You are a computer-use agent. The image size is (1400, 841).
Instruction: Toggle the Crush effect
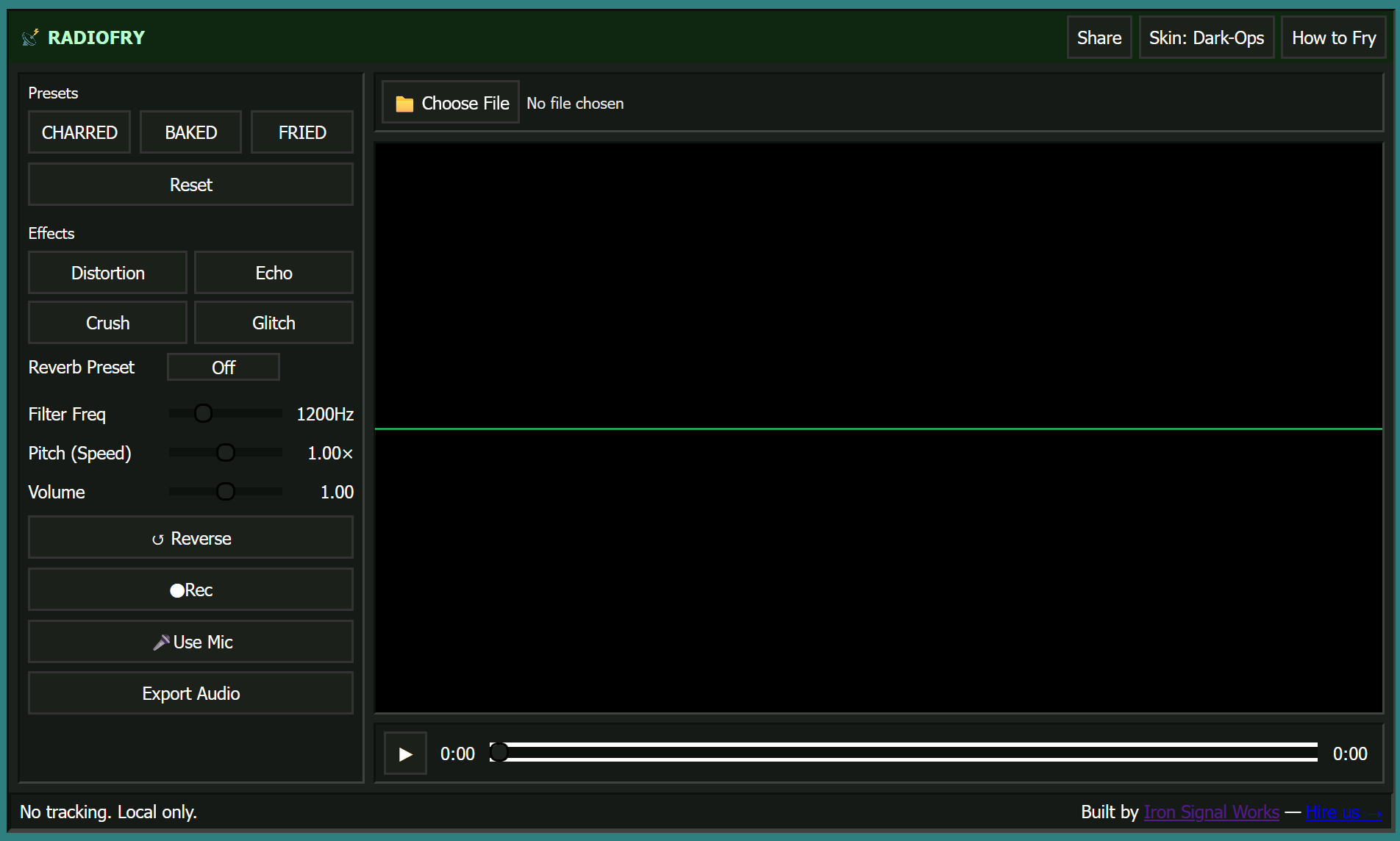click(x=107, y=323)
